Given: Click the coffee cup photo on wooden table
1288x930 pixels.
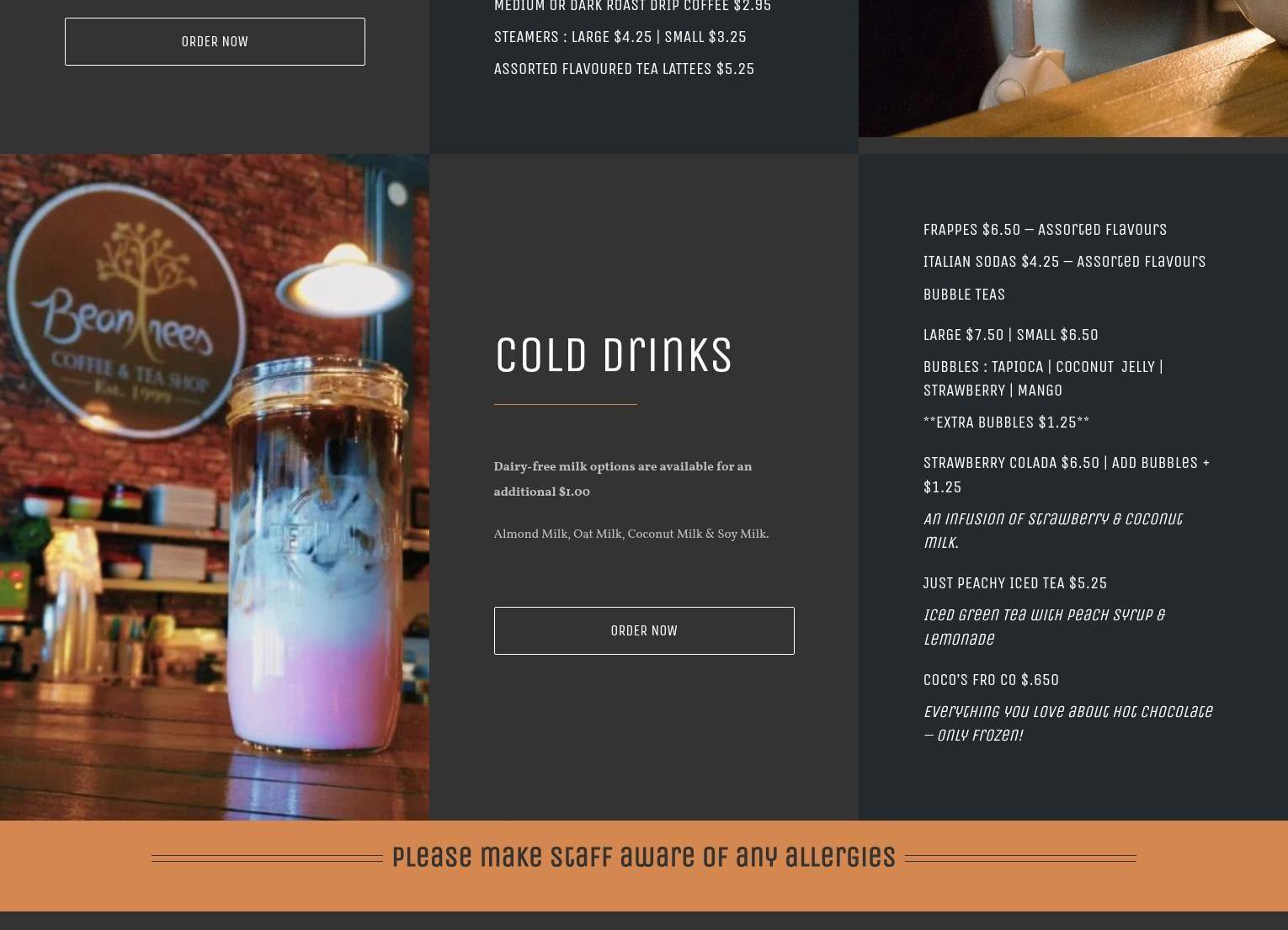Looking at the screenshot, I should [1073, 68].
